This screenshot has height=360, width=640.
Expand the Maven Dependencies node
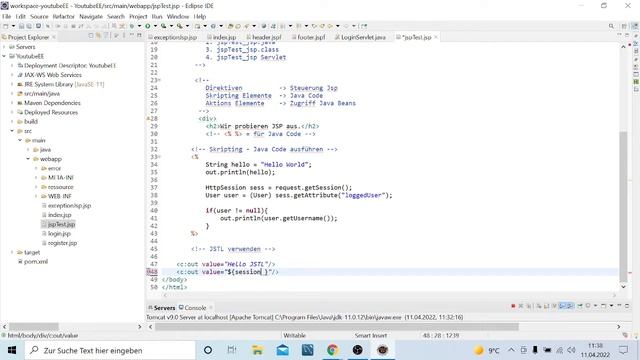(12, 103)
